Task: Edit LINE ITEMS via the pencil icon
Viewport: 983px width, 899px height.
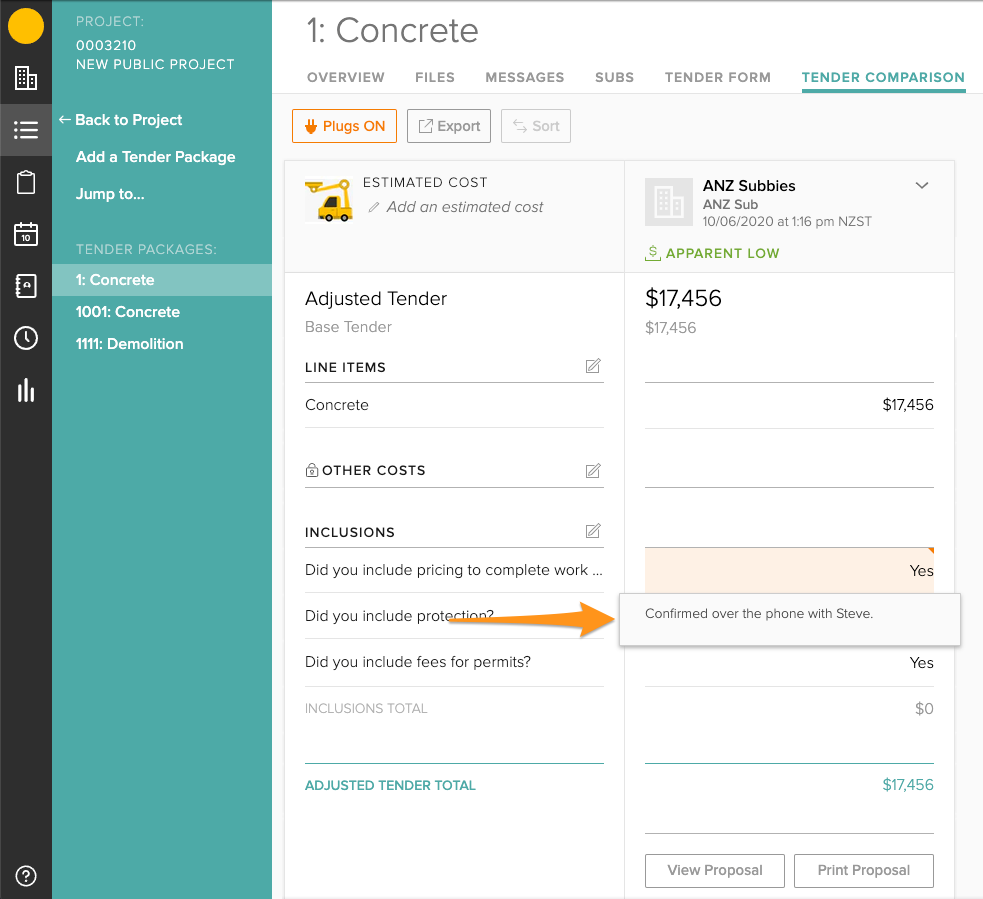Action: (593, 366)
